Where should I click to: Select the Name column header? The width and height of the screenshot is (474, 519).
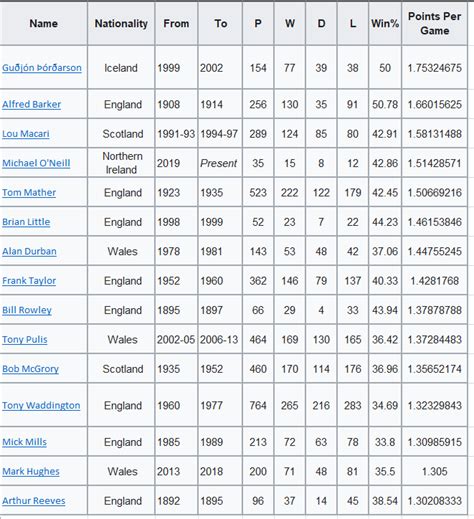click(43, 23)
